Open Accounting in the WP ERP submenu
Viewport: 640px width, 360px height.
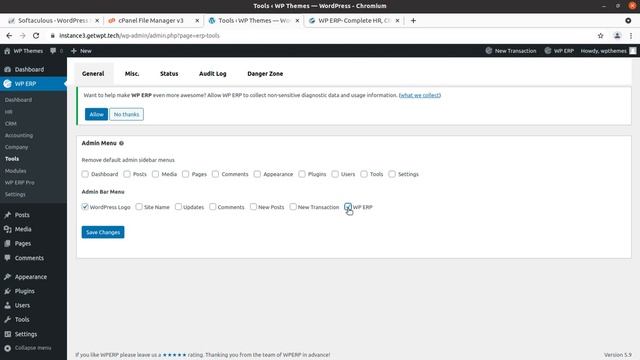coord(19,135)
